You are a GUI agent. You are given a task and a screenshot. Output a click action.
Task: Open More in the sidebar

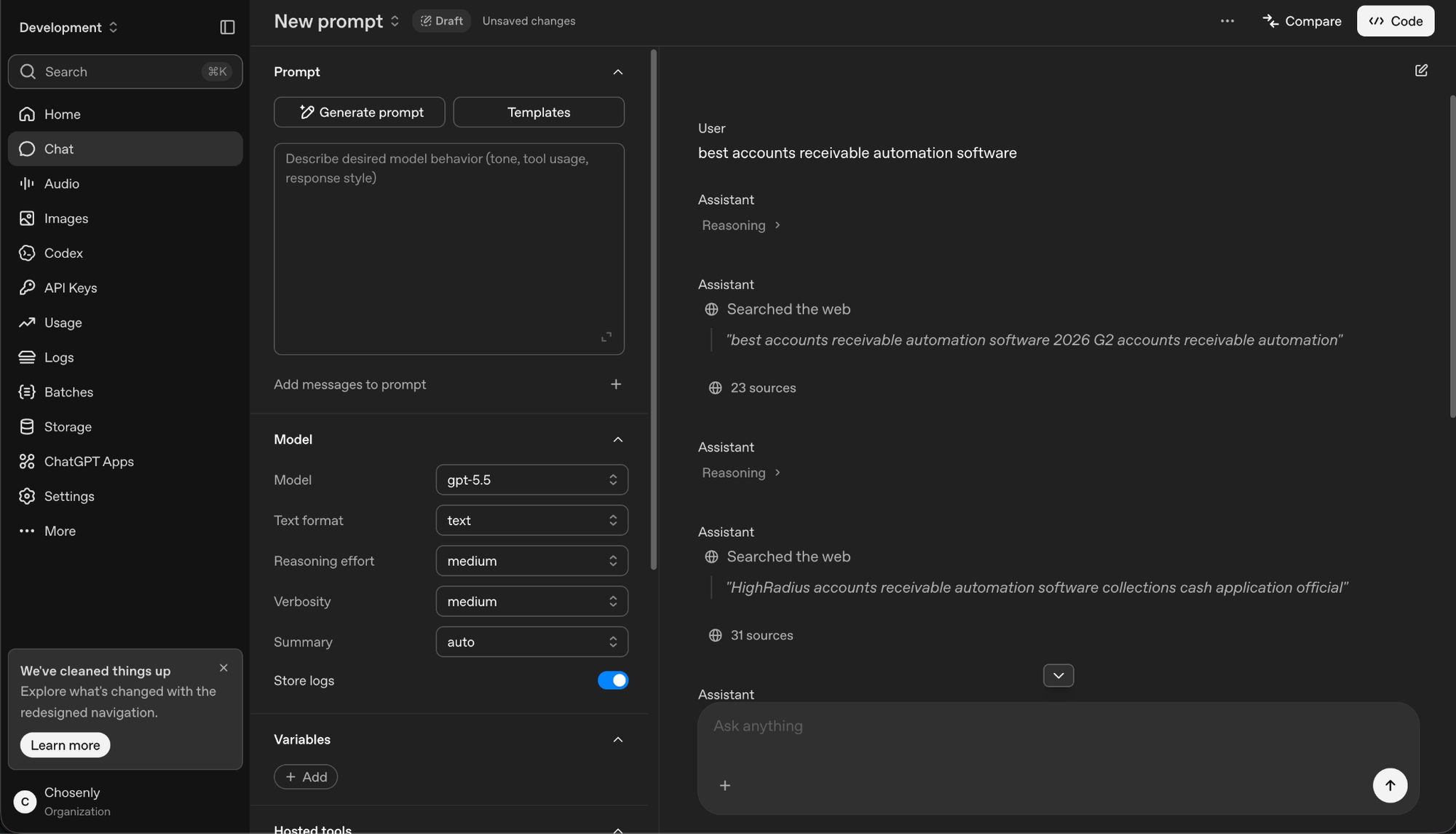pyautogui.click(x=125, y=531)
